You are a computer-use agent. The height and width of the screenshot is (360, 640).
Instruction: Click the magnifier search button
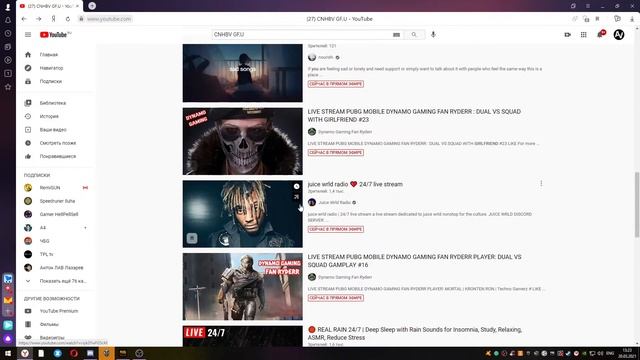(414, 35)
